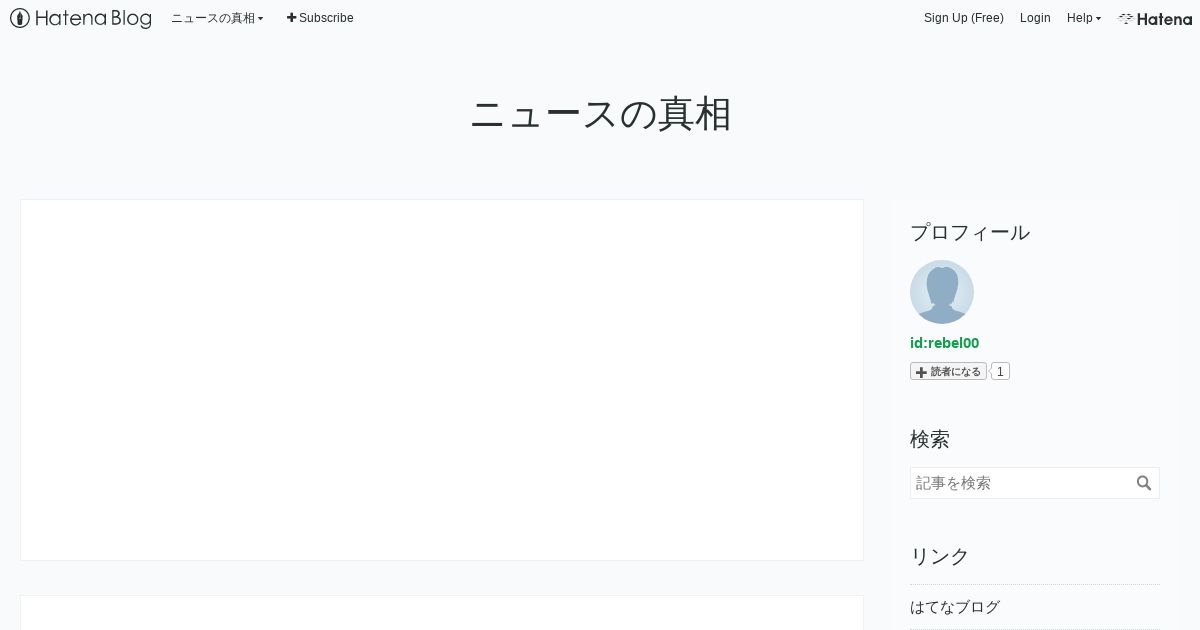Click the magnifier search icon
The height and width of the screenshot is (630, 1200).
pos(1144,483)
